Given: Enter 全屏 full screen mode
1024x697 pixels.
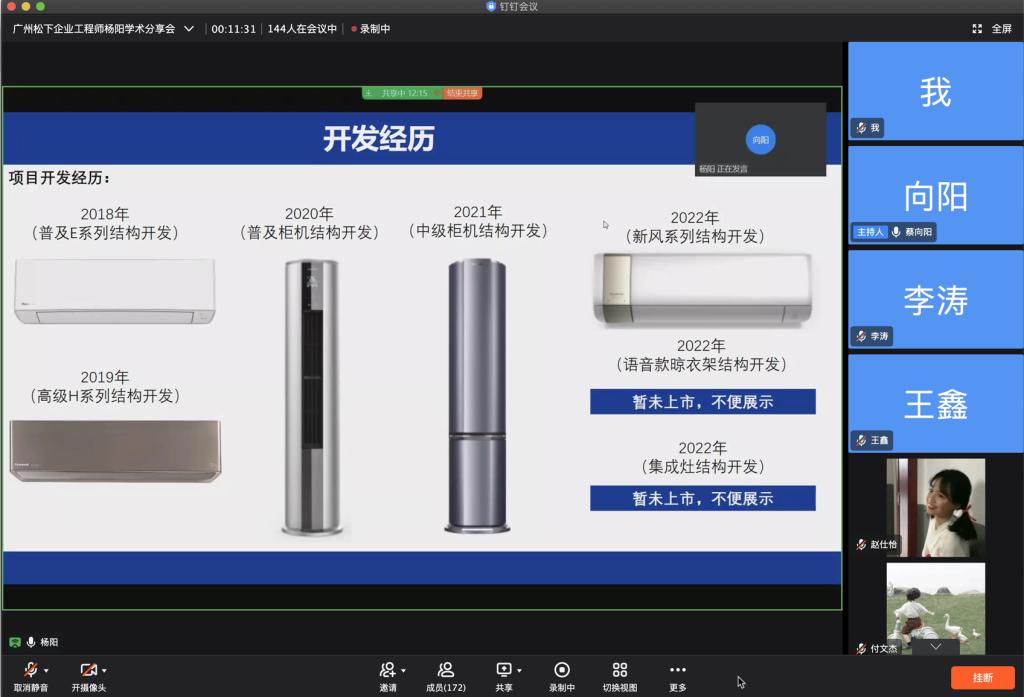Looking at the screenshot, I should coord(992,29).
